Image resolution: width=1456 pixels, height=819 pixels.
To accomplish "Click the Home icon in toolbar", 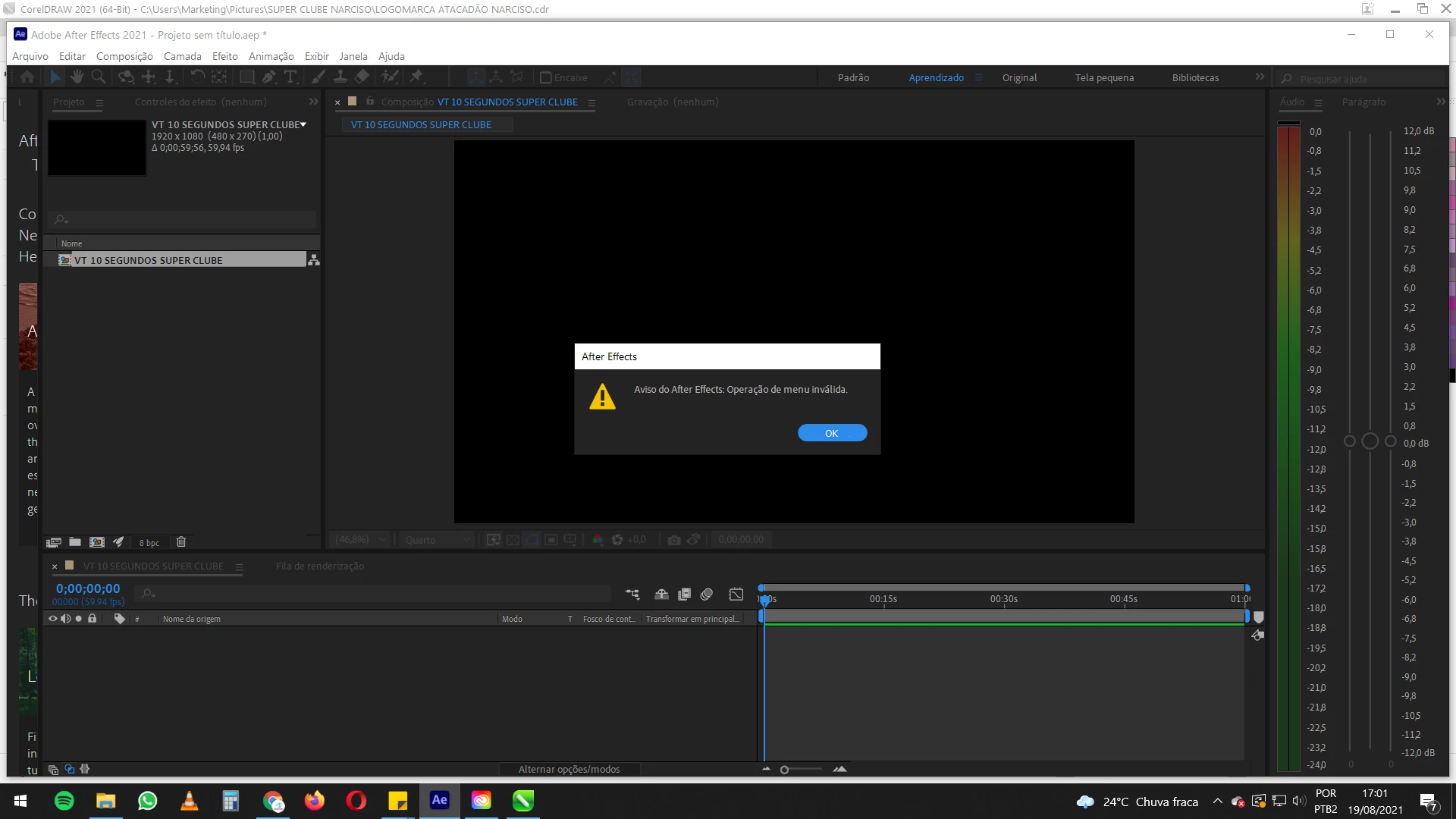I will tap(27, 77).
